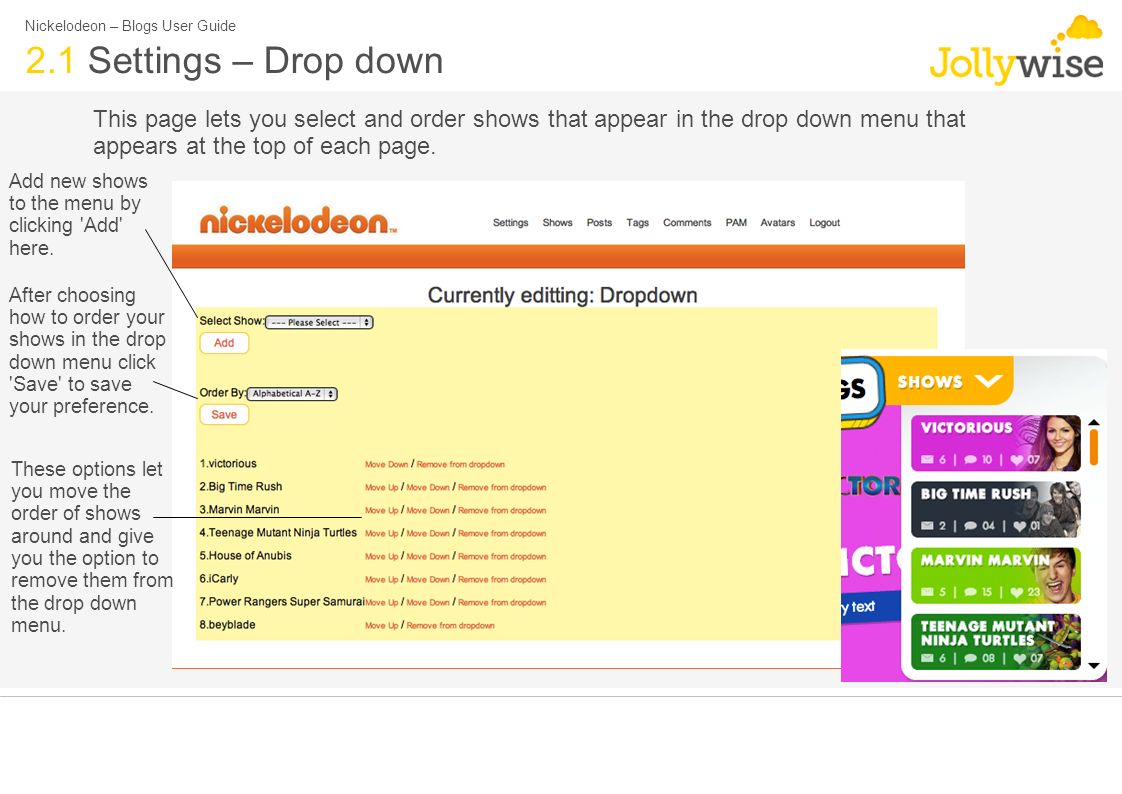1122x794 pixels.
Task: Click the comment bubble icon on Victorious card
Action: pos(970,459)
